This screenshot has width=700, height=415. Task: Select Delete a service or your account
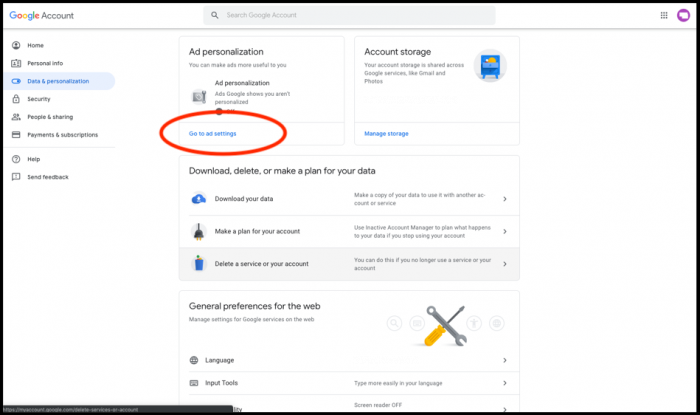pos(349,264)
